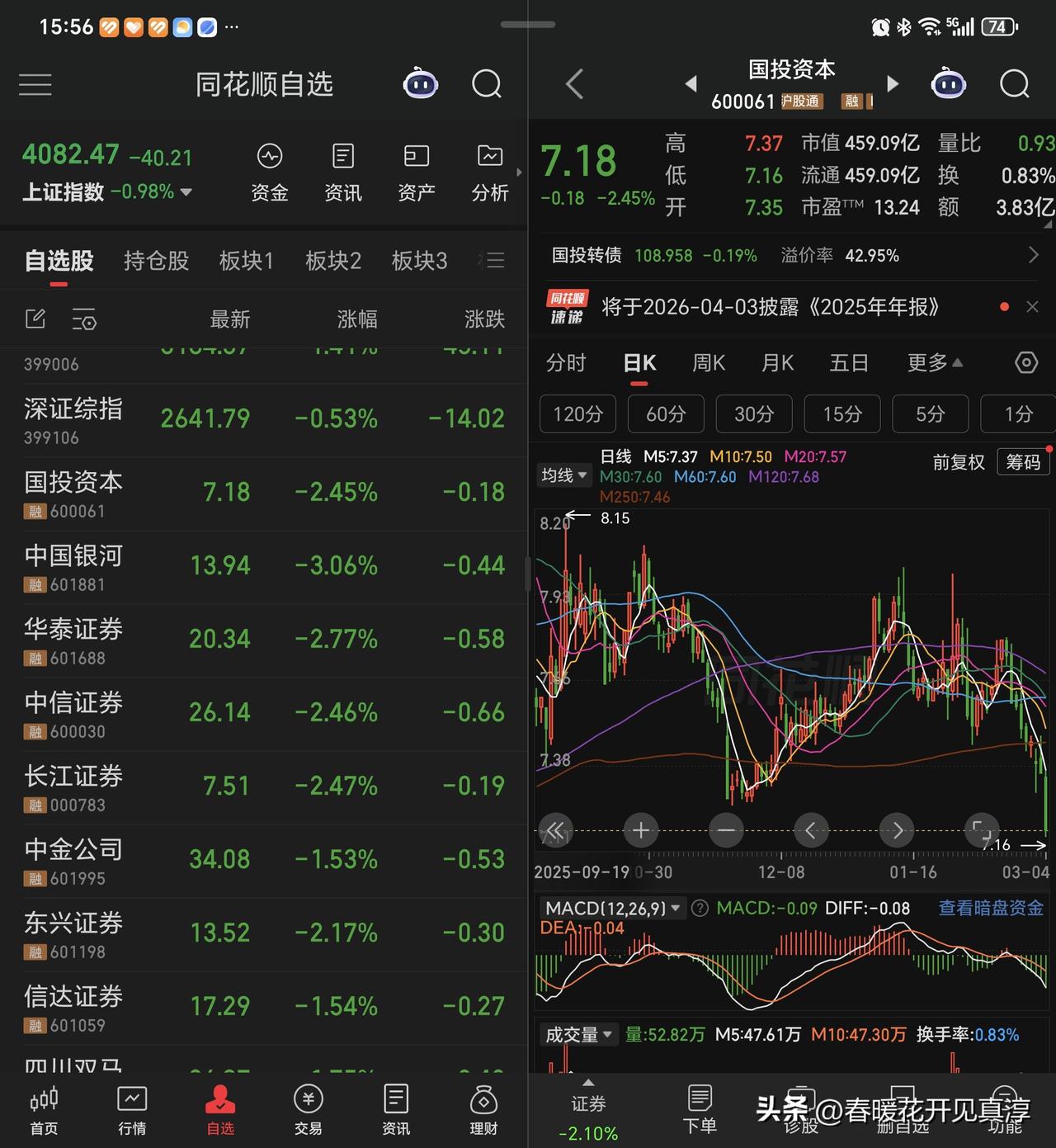Jump chart to earliest with double-left arrow

tap(556, 830)
